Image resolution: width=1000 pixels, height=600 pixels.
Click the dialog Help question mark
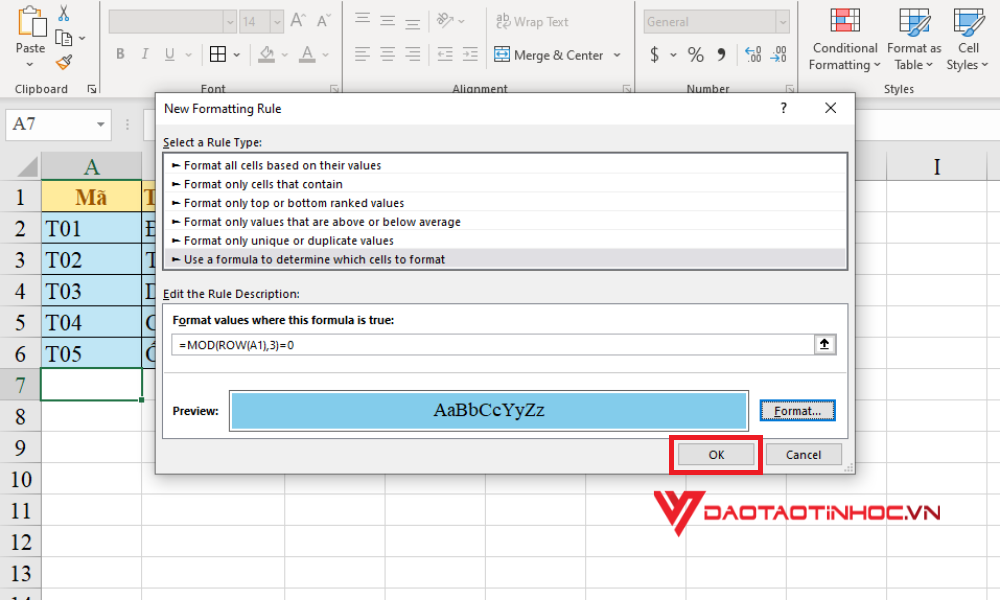click(x=784, y=108)
